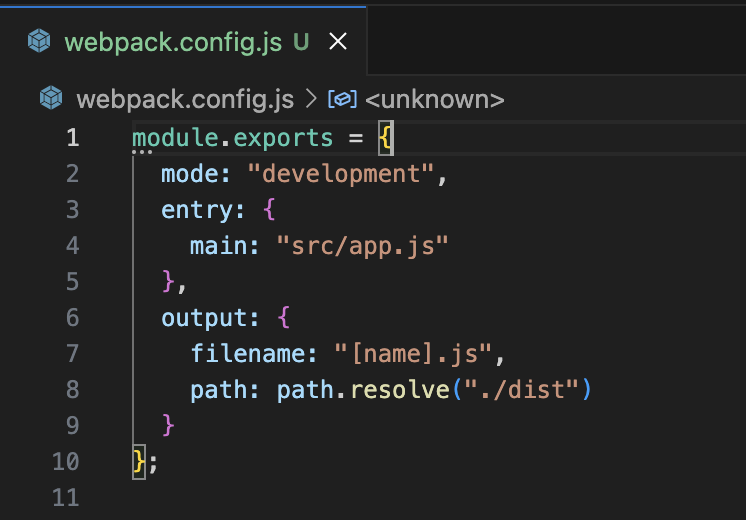Click line number 5 in gutter
This screenshot has height=520, width=746.
coord(72,282)
